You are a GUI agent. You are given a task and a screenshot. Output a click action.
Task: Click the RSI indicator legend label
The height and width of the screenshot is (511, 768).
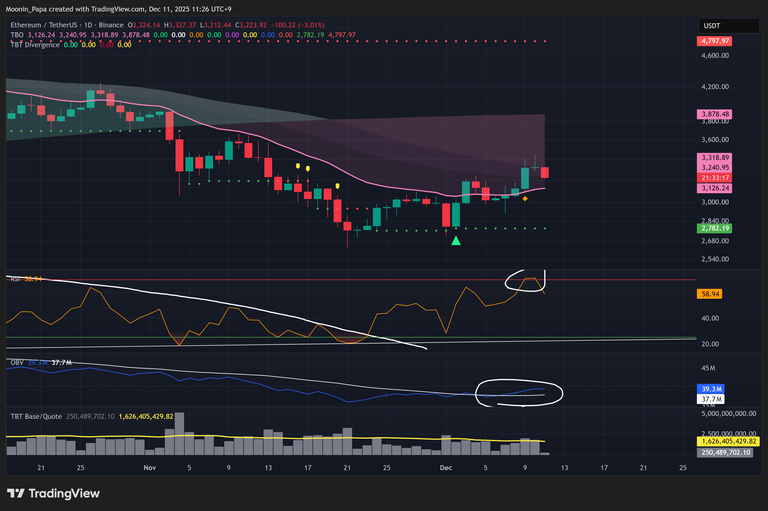coord(16,276)
